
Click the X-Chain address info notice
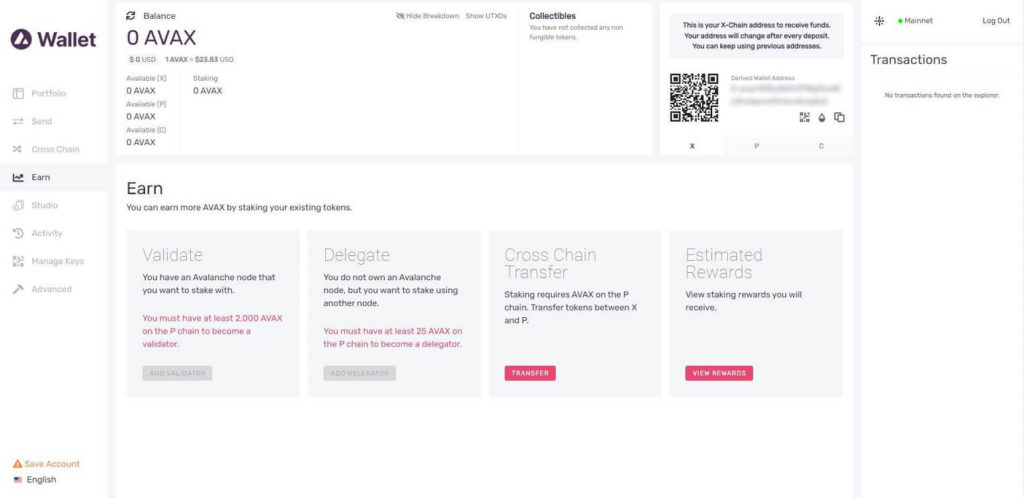[x=756, y=36]
